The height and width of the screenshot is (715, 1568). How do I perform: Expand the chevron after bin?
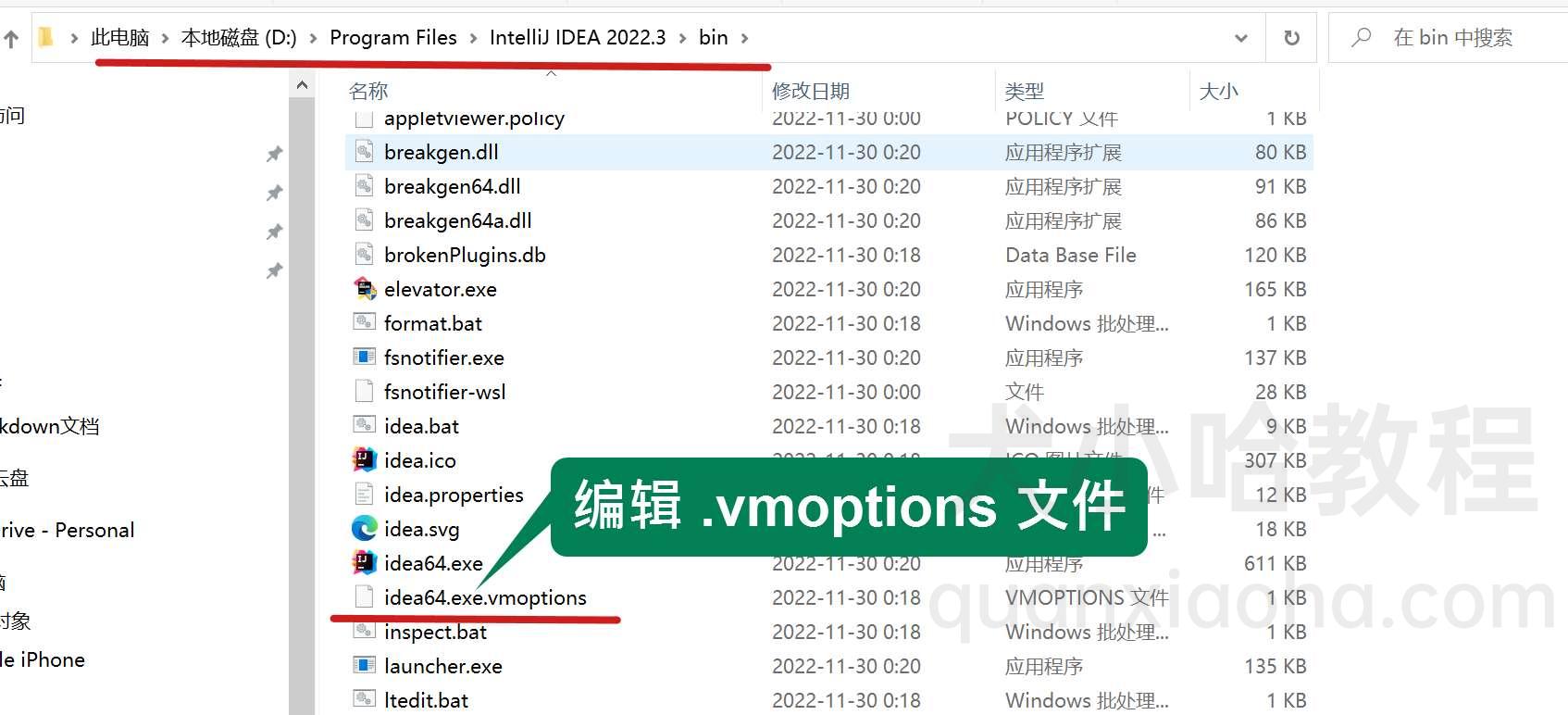pos(744,38)
